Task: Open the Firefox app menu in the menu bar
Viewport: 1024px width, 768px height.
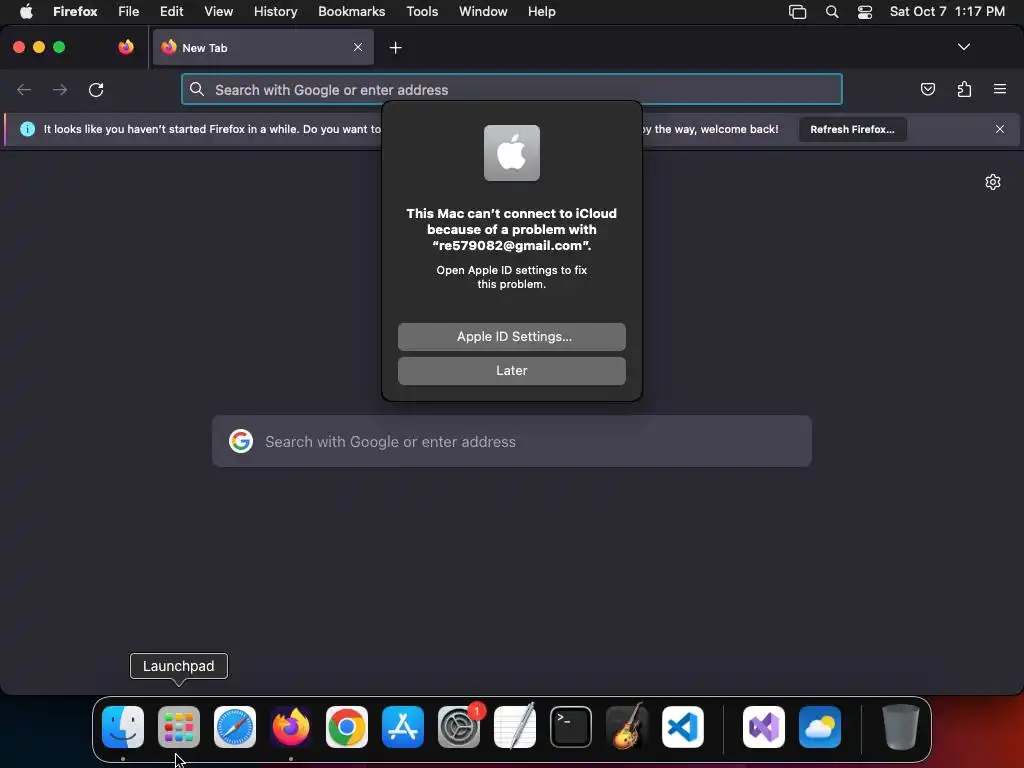Action: point(75,12)
